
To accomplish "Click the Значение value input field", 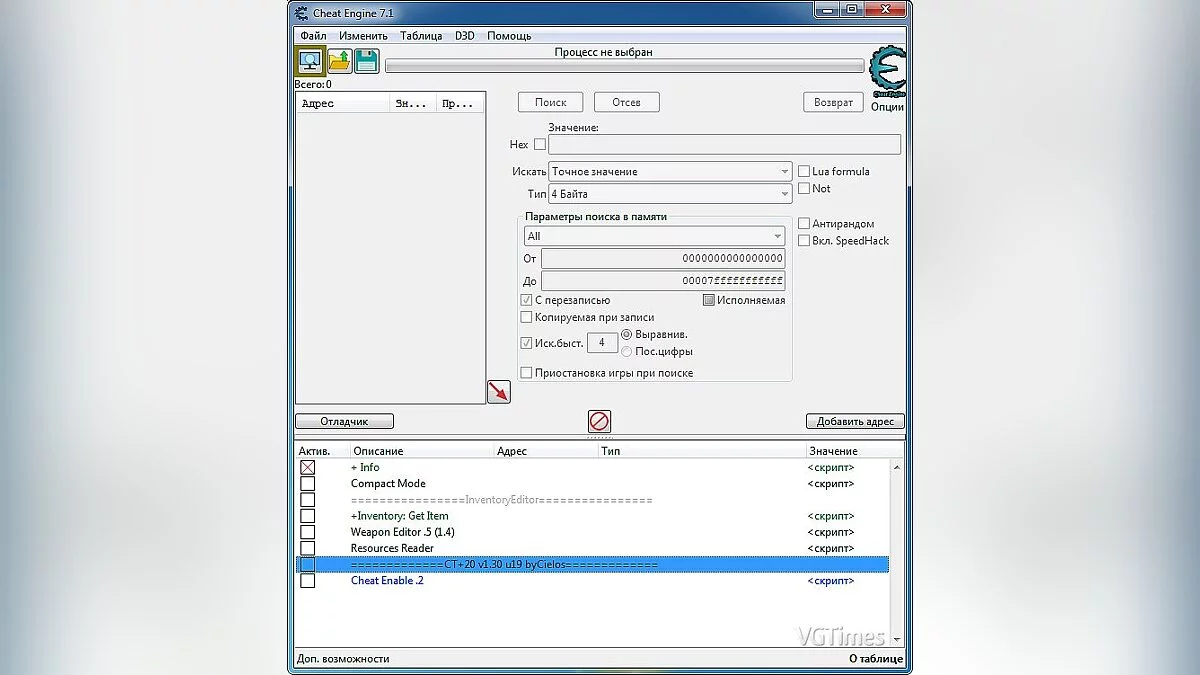I will click(724, 145).
